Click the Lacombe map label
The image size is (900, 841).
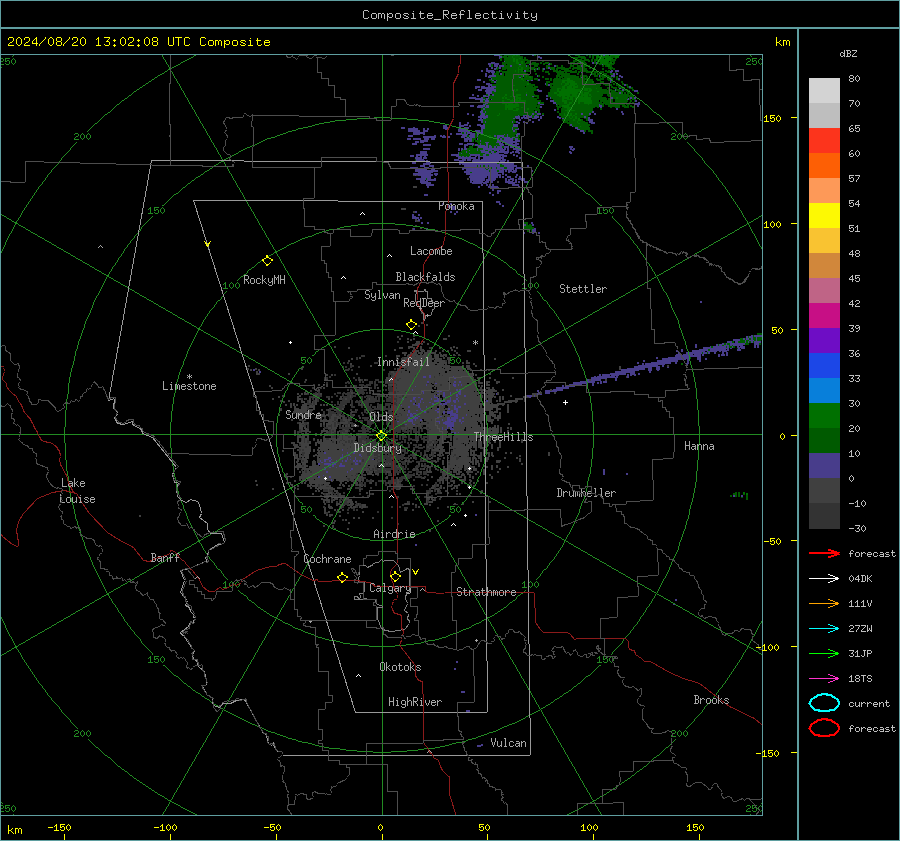[x=431, y=251]
